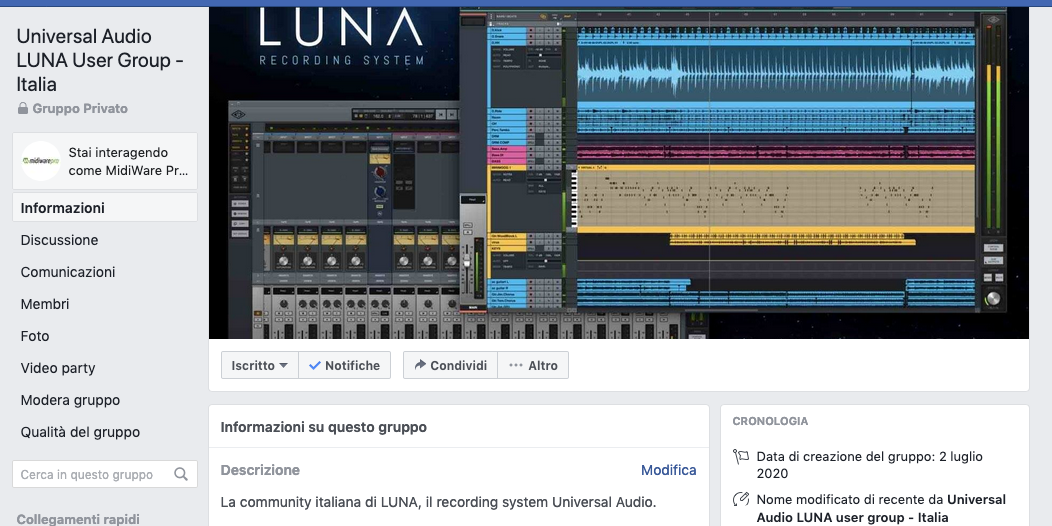Click the flag icon beside creation date
The width and height of the screenshot is (1052, 526).
coord(741,457)
